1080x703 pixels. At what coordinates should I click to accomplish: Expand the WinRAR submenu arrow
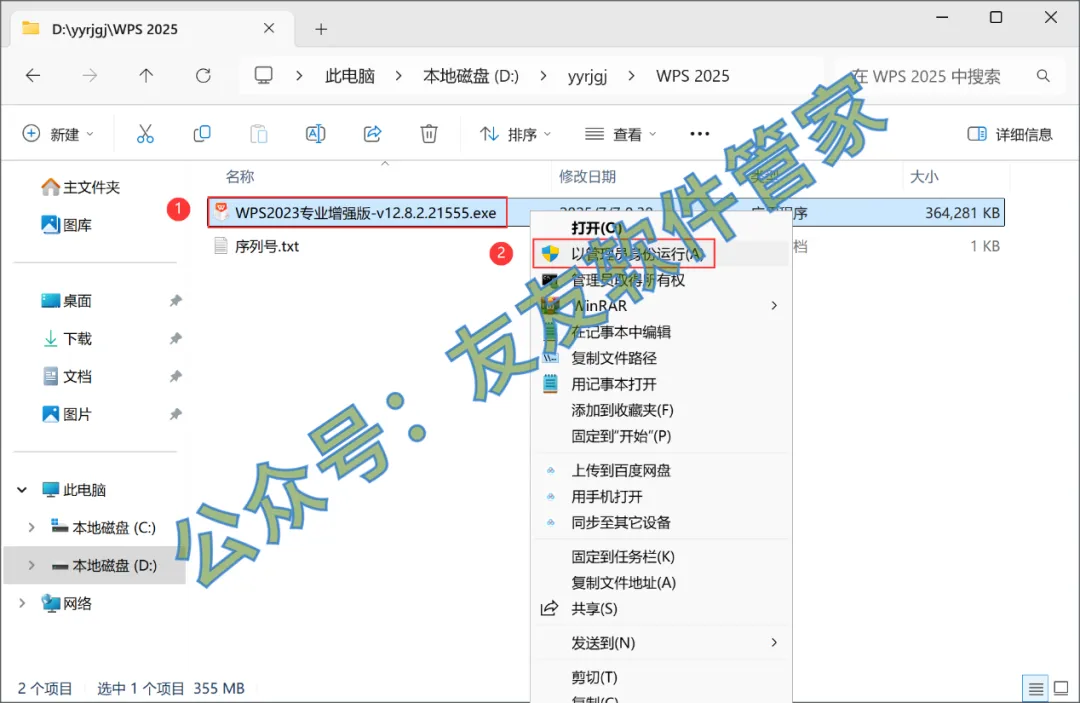pyautogui.click(x=774, y=305)
